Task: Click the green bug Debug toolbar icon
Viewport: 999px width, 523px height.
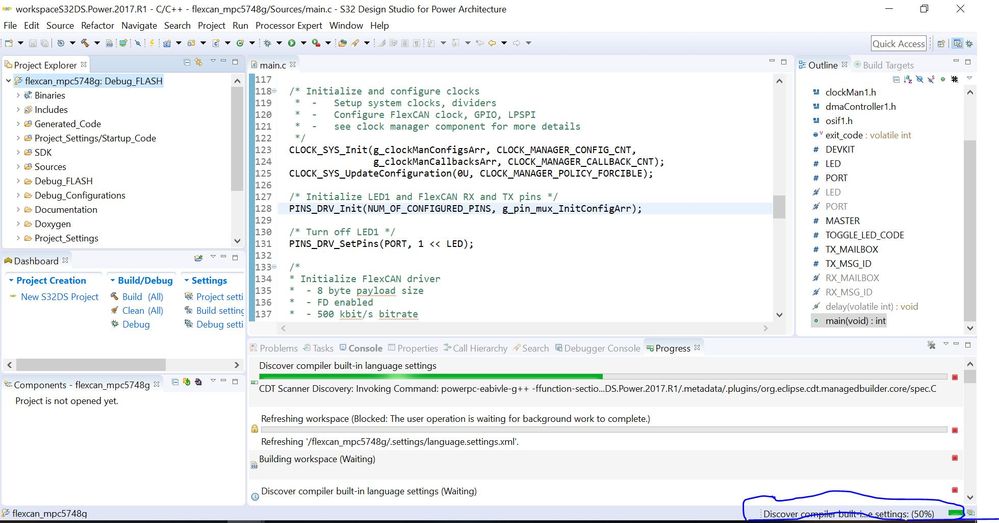Action: click(267, 43)
